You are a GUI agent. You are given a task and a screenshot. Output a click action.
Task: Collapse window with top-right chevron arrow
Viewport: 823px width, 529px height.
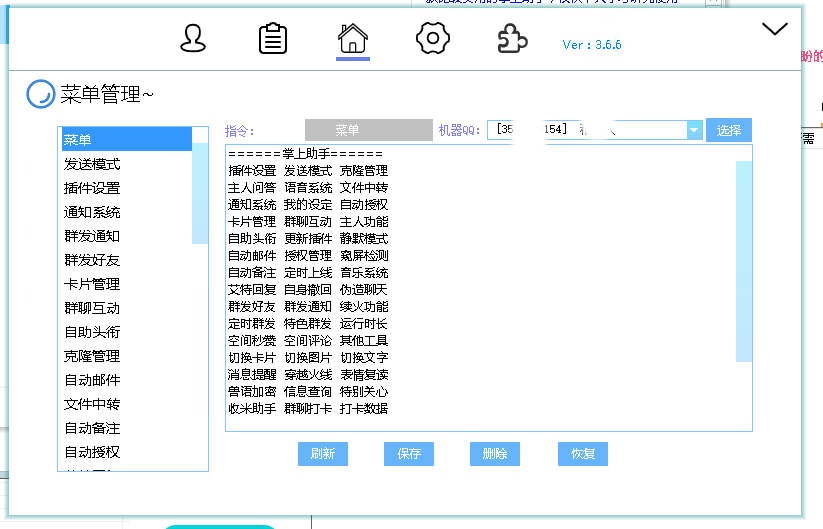[775, 29]
